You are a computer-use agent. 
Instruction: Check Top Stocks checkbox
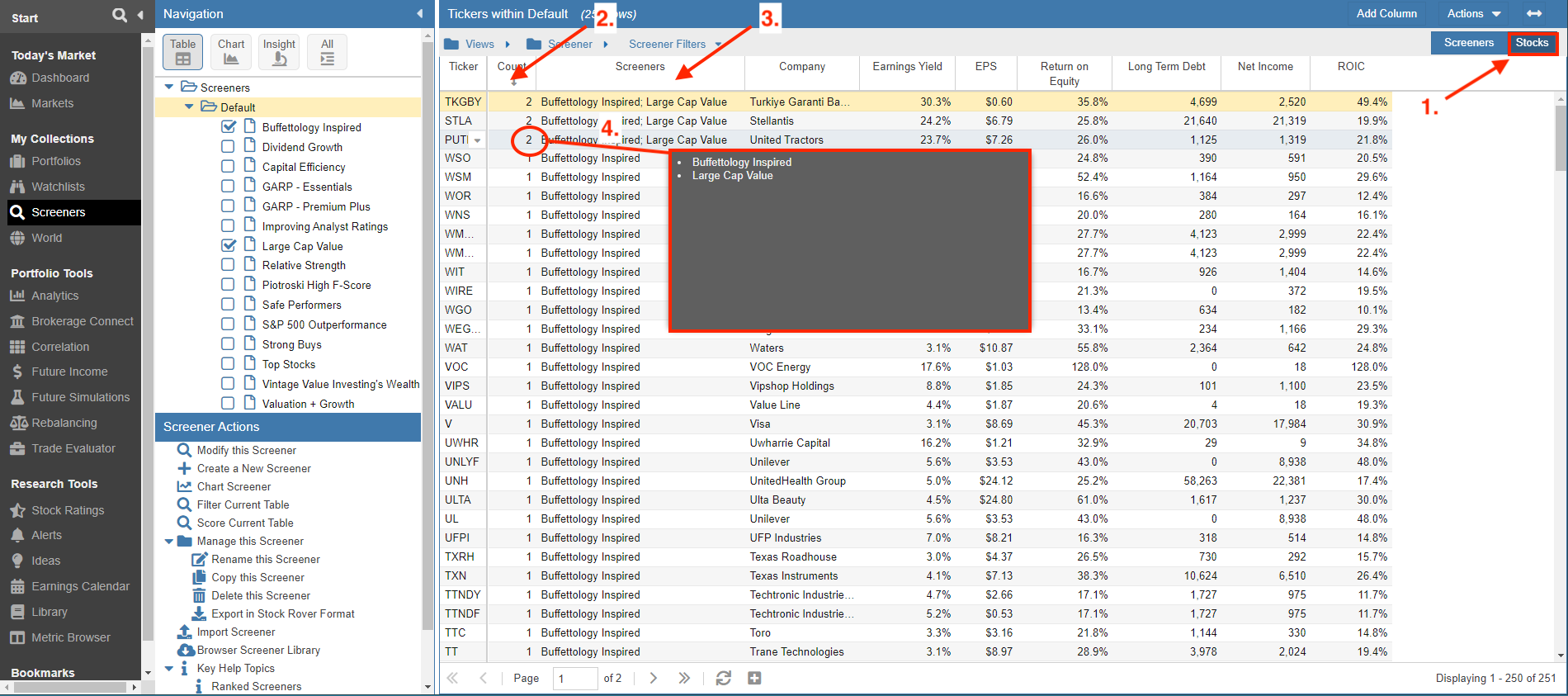[228, 364]
